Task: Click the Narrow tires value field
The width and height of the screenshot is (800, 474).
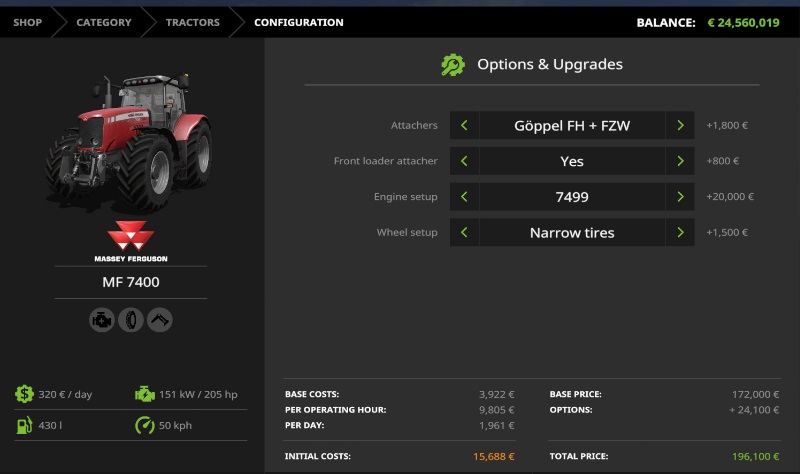Action: point(572,233)
